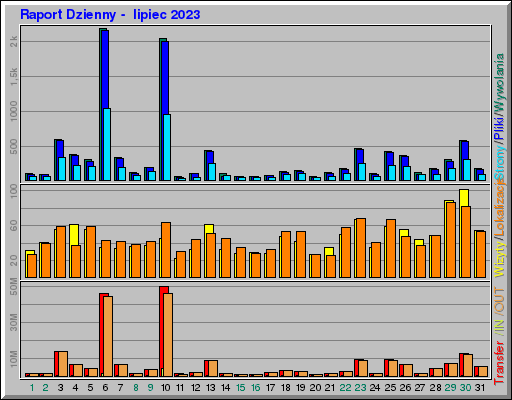Select green day label "29" on the date axis
Image resolution: width=512 pixels, height=400 pixels.
tap(450, 388)
